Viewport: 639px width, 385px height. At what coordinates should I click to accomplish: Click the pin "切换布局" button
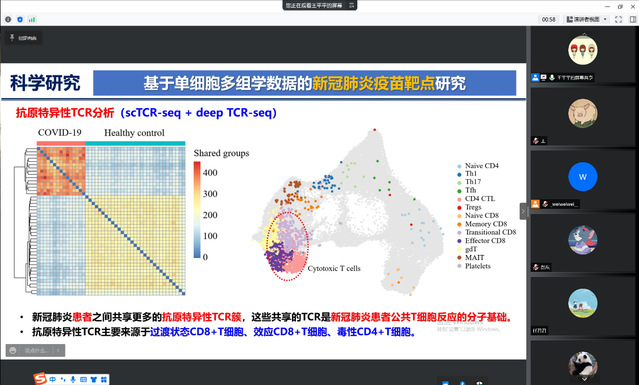coord(24,38)
